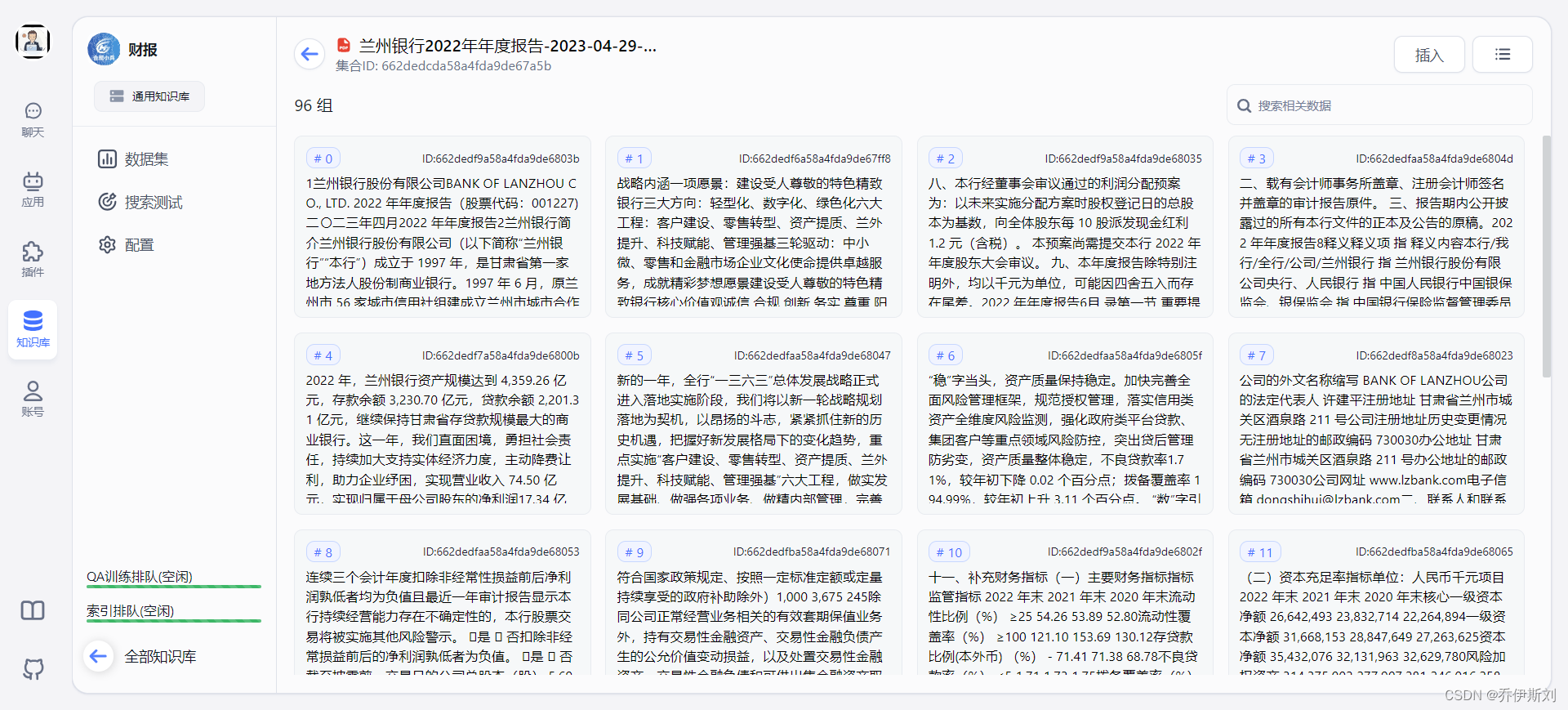Screen dimensions: 1568x710
Task: Click back arrow beside the file title
Action: 310,55
